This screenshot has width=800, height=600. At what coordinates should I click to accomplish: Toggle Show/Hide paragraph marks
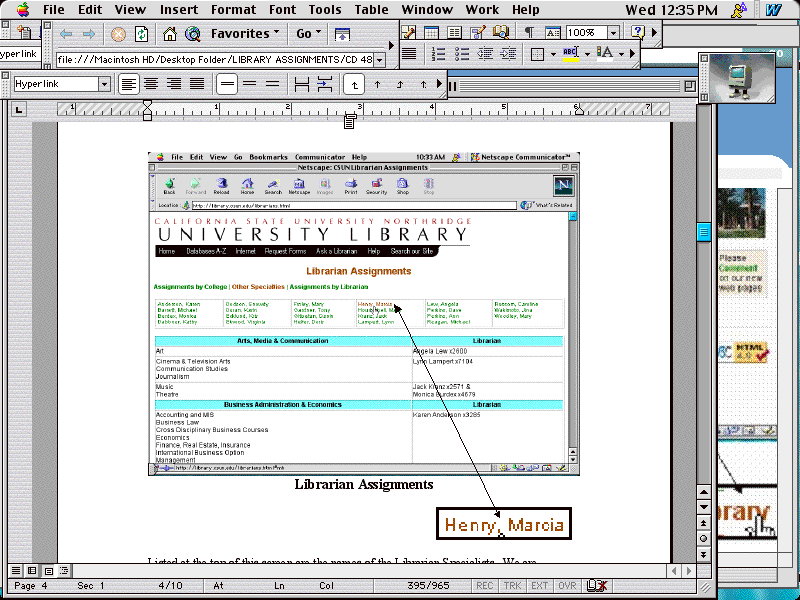(x=529, y=33)
